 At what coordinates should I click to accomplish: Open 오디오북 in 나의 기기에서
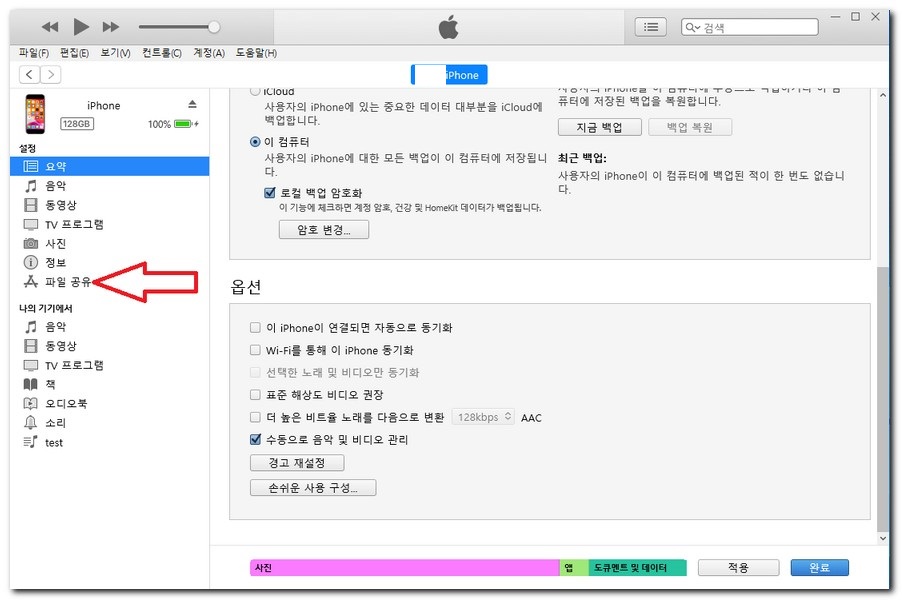click(66, 403)
